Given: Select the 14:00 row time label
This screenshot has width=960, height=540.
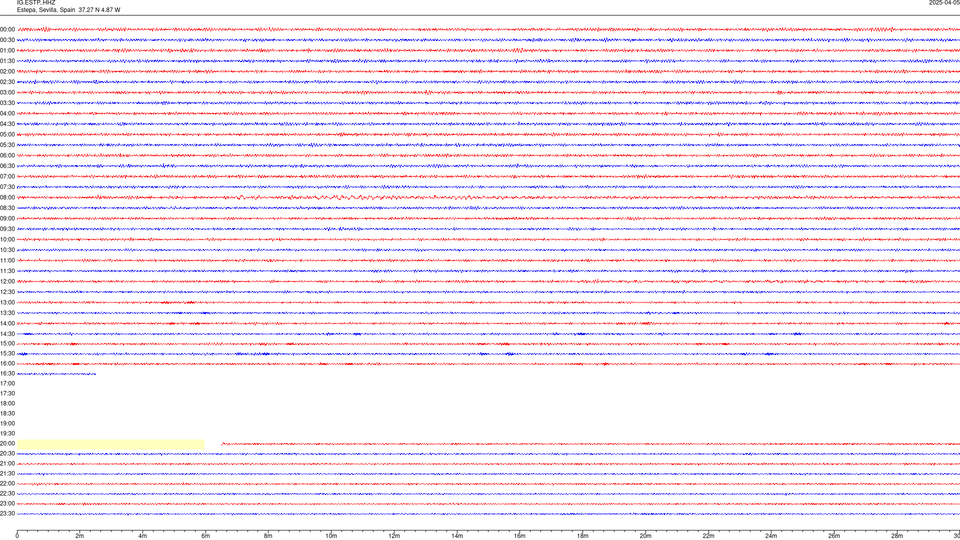Looking at the screenshot, I should [7, 323].
